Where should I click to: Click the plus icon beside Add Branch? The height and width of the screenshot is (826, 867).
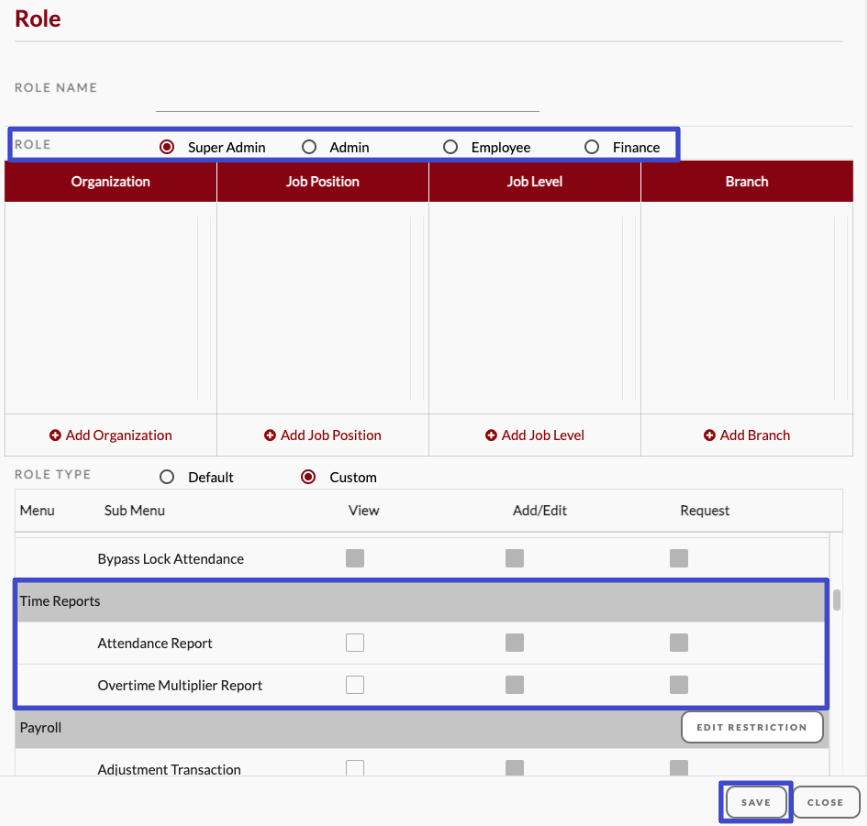pos(709,436)
